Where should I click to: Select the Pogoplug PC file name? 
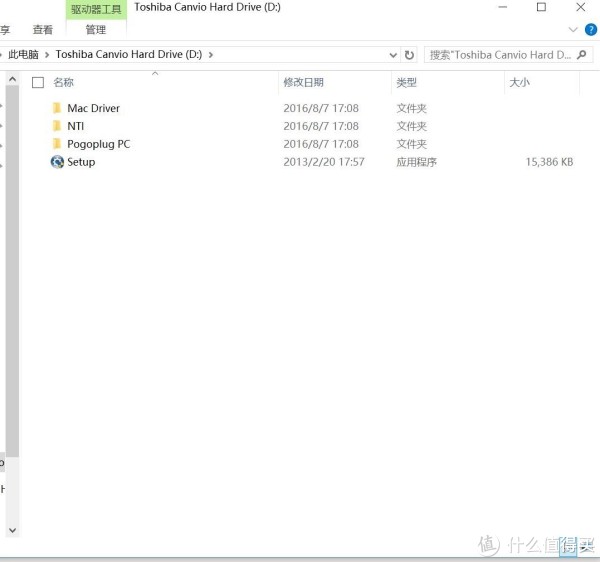pos(99,144)
